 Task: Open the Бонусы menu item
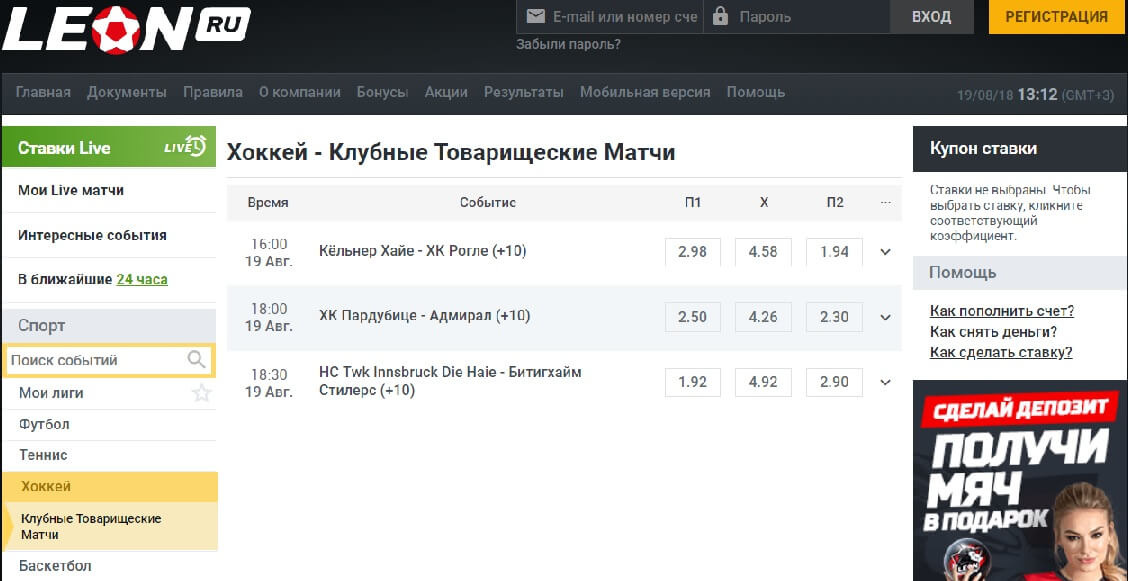click(383, 92)
